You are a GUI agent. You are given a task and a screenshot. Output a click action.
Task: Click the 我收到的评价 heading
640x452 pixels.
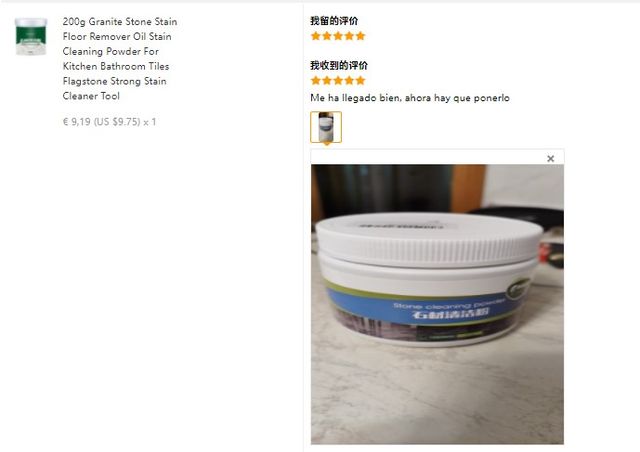[339, 65]
